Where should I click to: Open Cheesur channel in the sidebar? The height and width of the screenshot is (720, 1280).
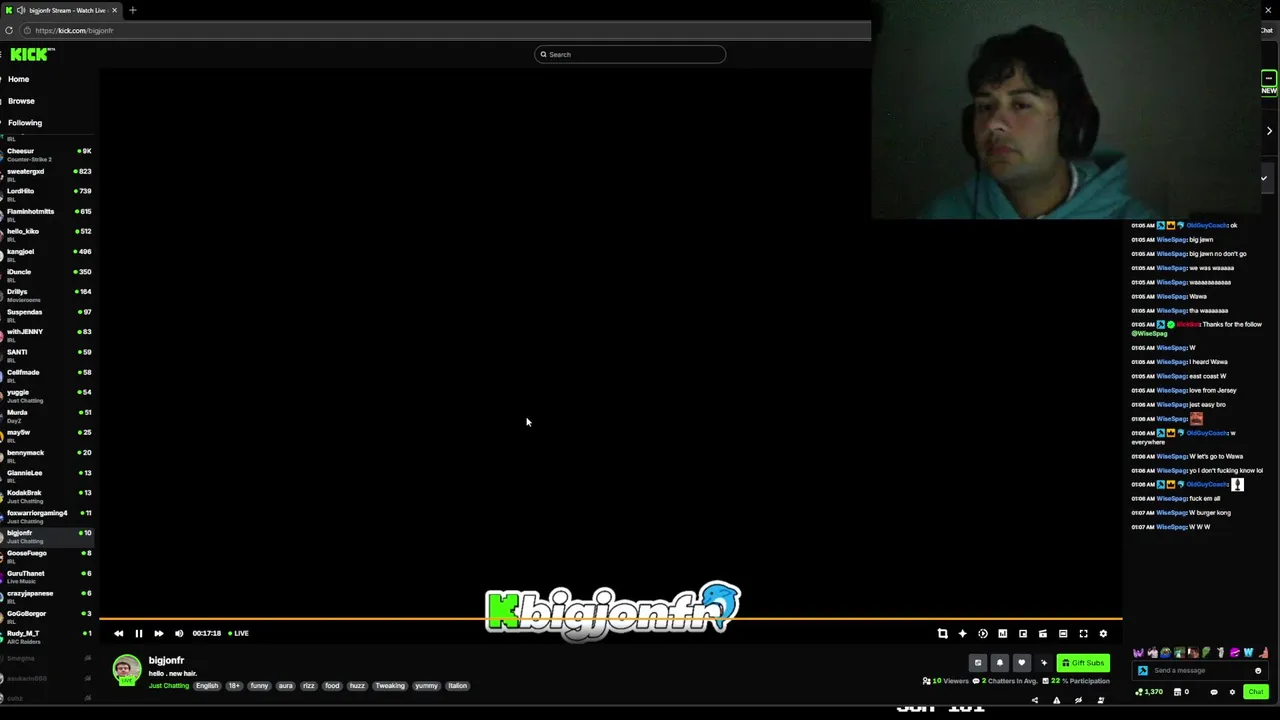[47, 155]
